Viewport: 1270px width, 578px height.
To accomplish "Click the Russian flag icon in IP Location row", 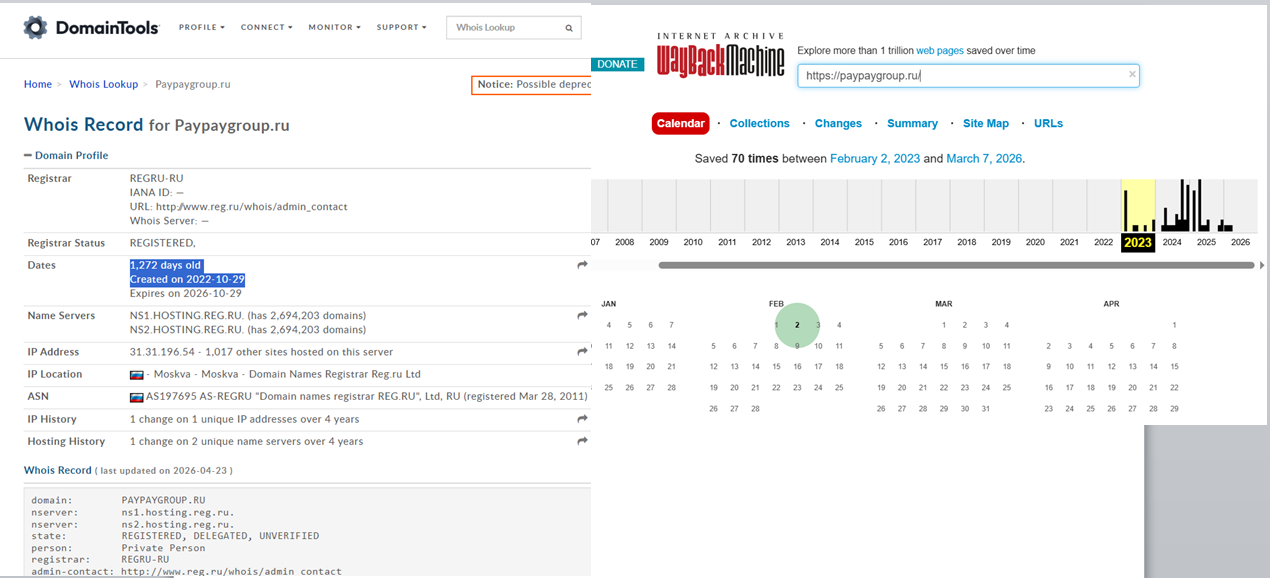I will click(x=137, y=374).
